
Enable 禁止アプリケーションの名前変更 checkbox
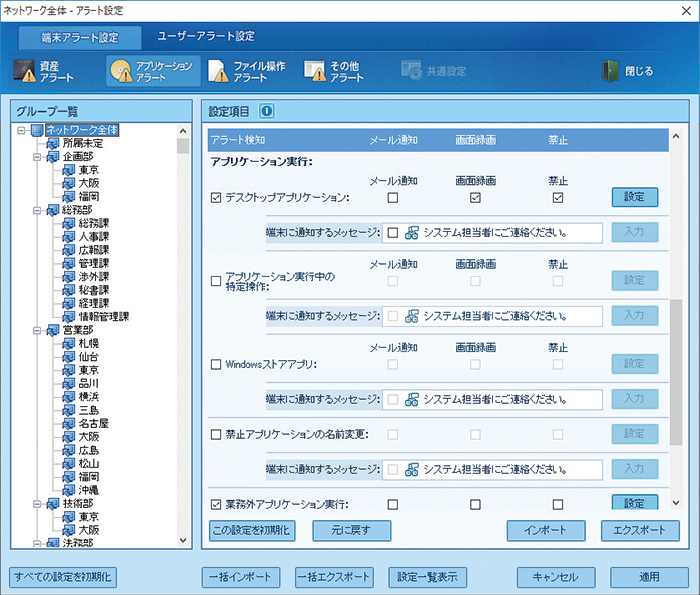216,434
